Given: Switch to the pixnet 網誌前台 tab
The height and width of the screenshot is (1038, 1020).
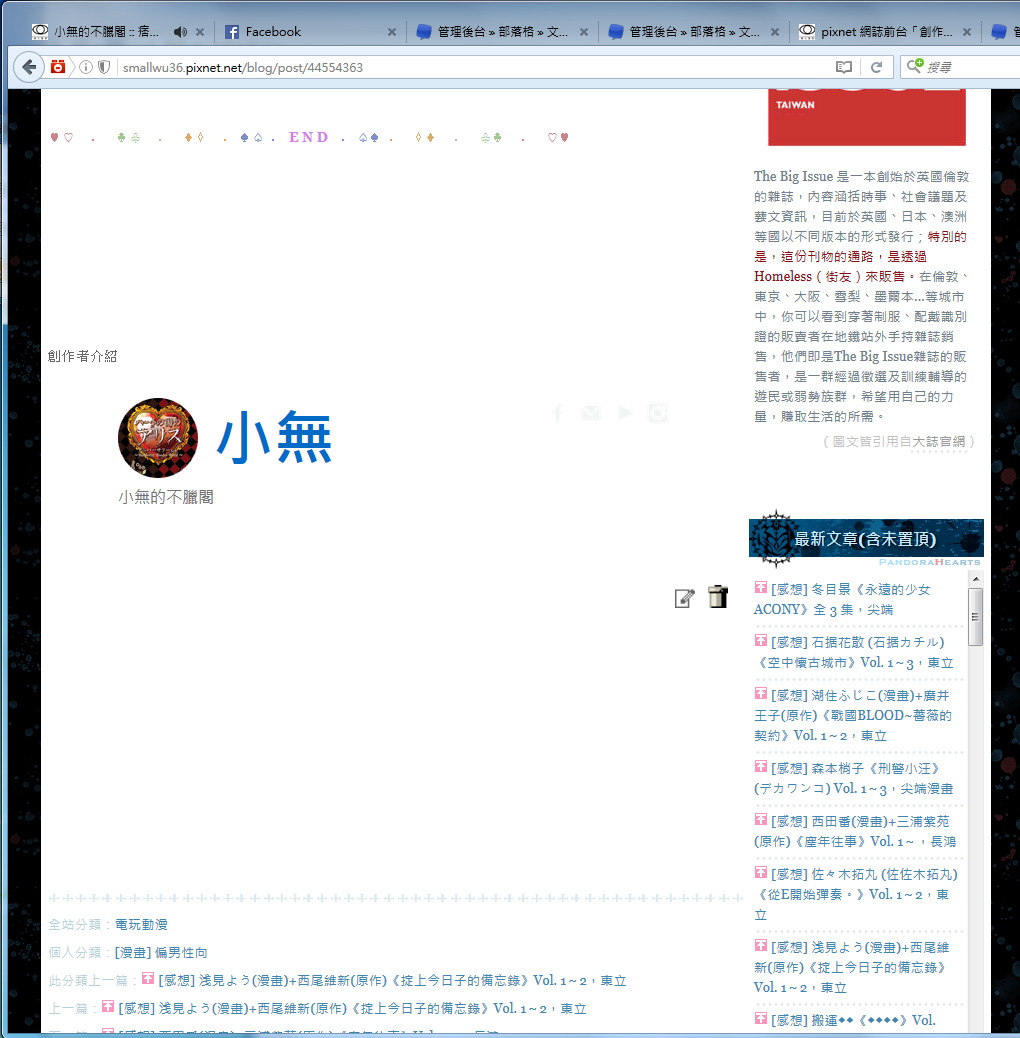Looking at the screenshot, I should 886,32.
